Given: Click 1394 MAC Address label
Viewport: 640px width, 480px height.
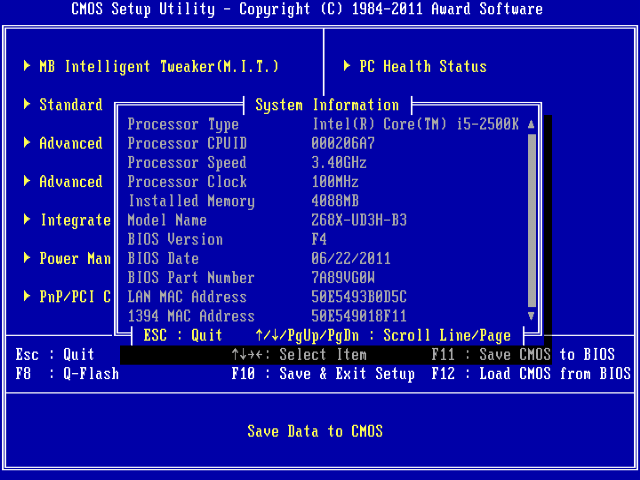Looking at the screenshot, I should (x=191, y=316).
